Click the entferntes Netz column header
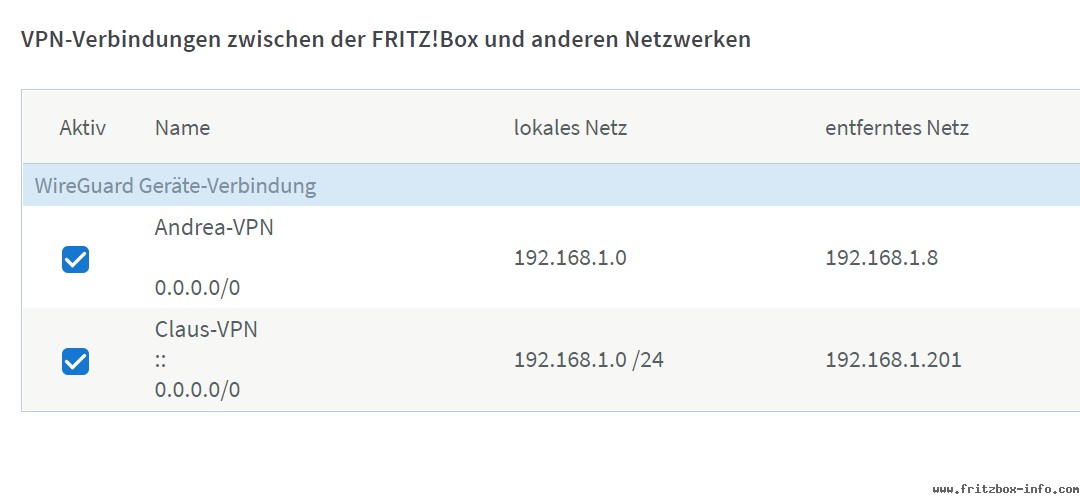 pos(897,127)
